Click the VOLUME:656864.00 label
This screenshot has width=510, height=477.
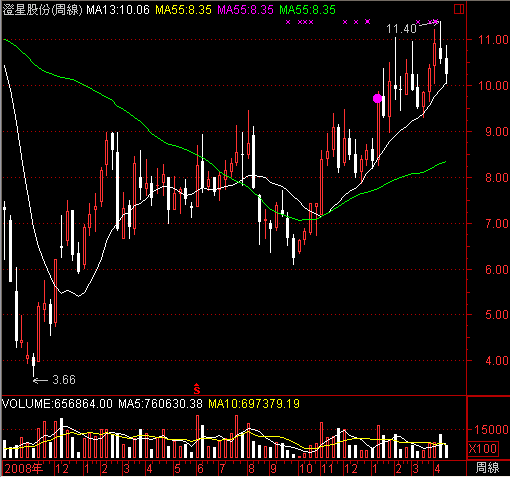click(x=57, y=404)
